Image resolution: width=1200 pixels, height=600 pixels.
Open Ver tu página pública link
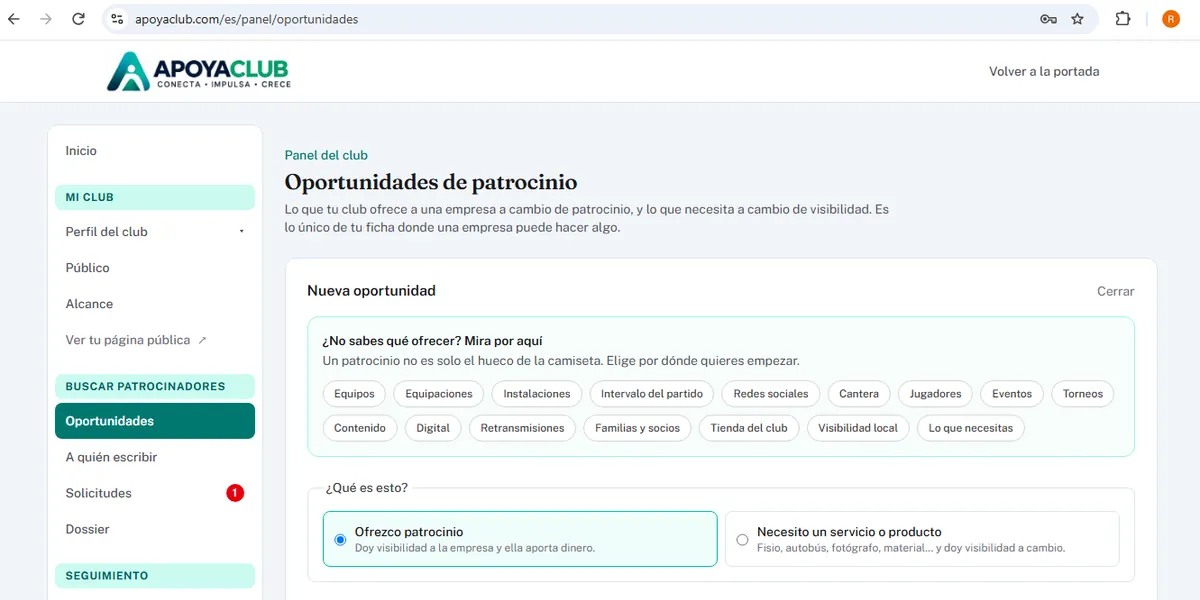tap(155, 340)
